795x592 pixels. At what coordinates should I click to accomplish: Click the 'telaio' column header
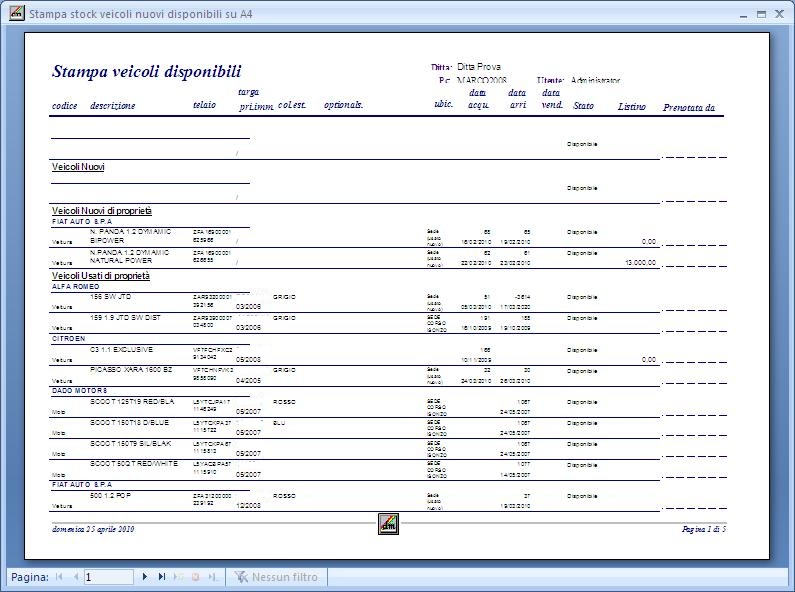[x=204, y=105]
